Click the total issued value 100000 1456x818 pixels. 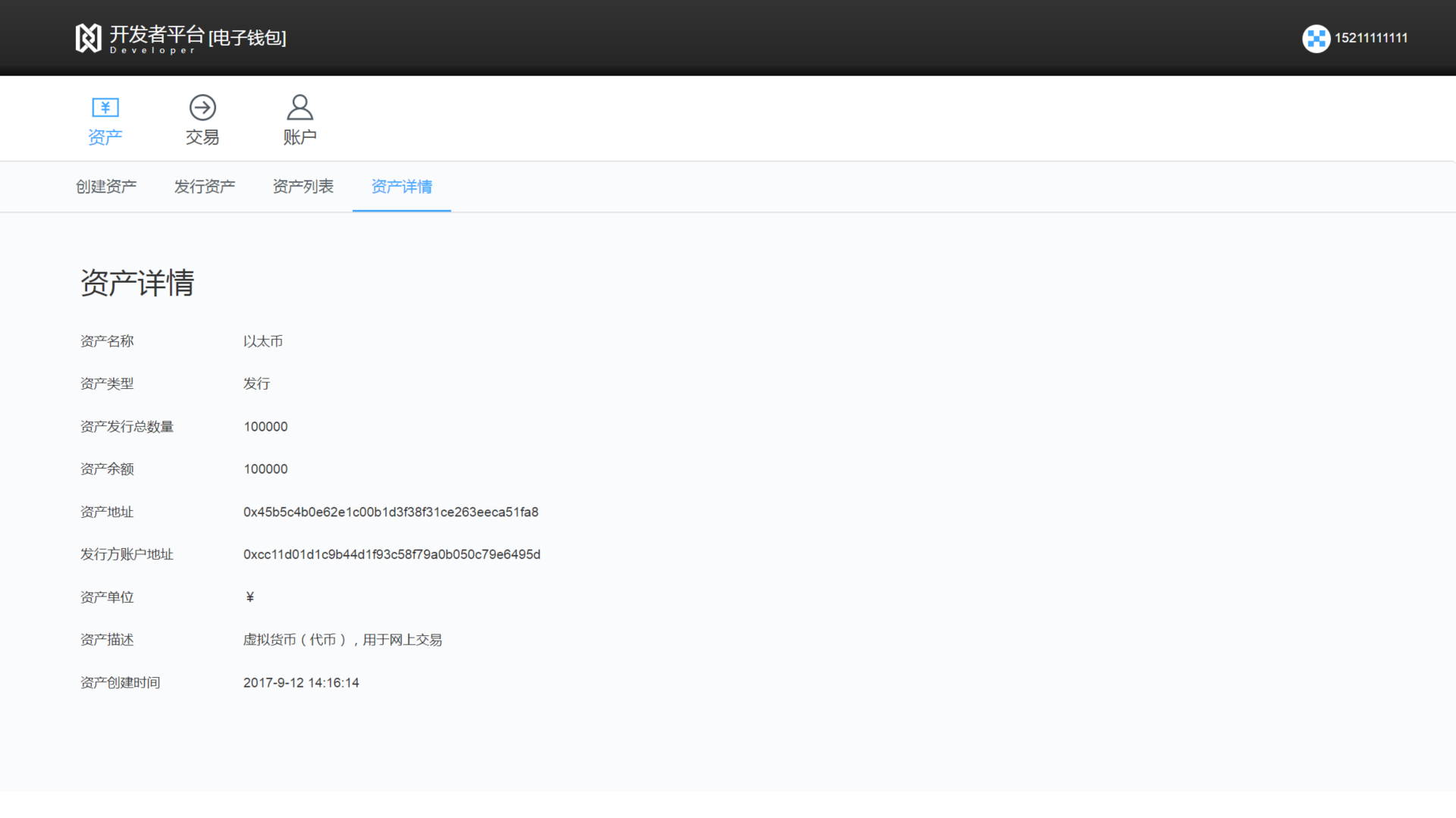click(265, 427)
